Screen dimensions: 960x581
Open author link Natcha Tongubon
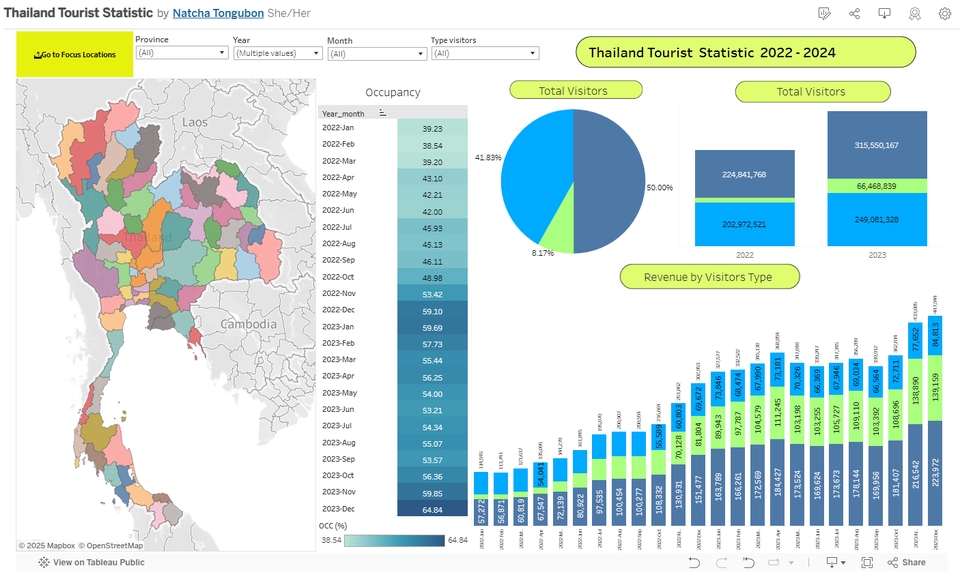[x=218, y=13]
